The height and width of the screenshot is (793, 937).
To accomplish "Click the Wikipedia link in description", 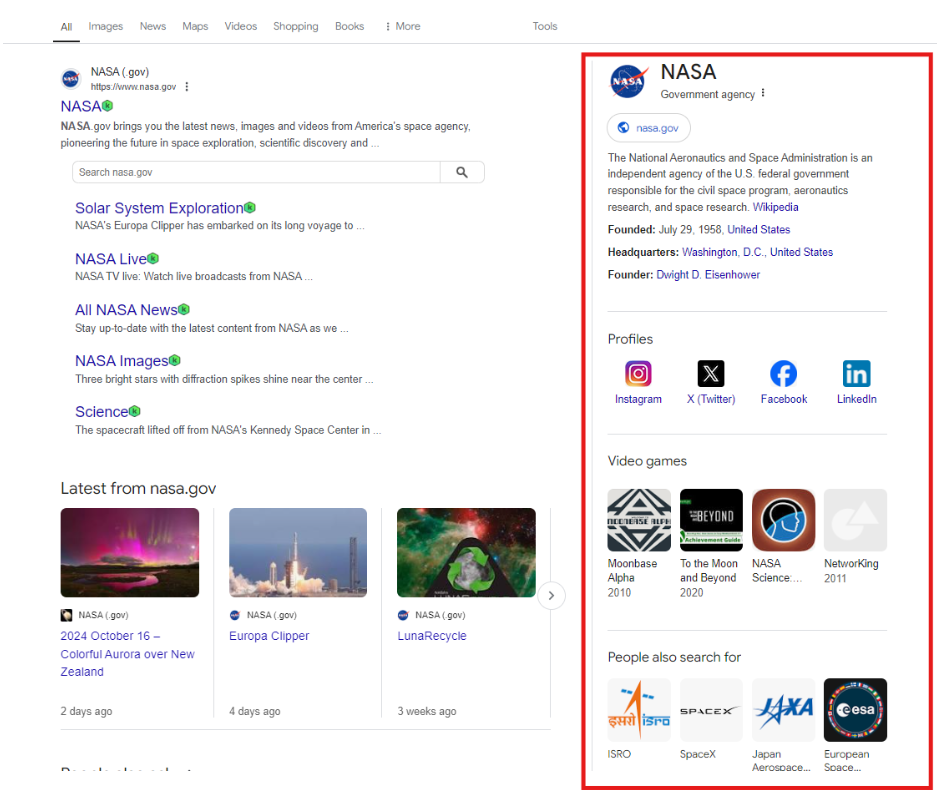I will click(775, 207).
